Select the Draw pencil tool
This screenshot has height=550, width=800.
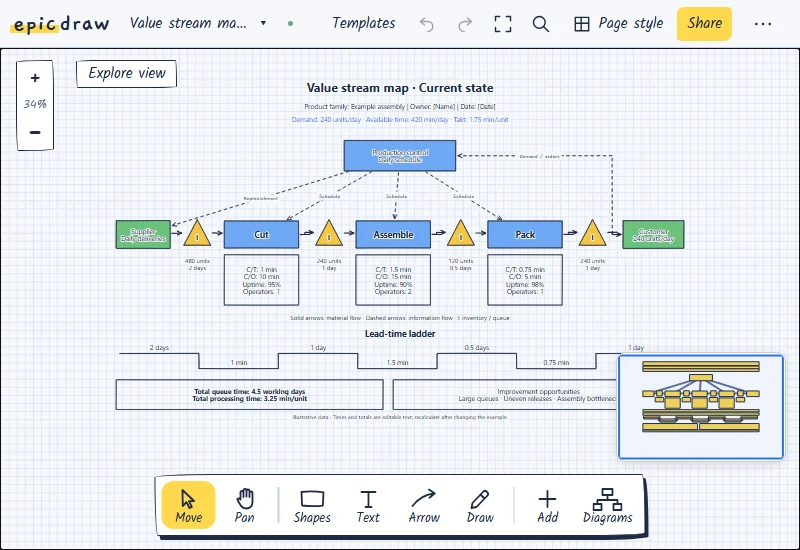[480, 505]
